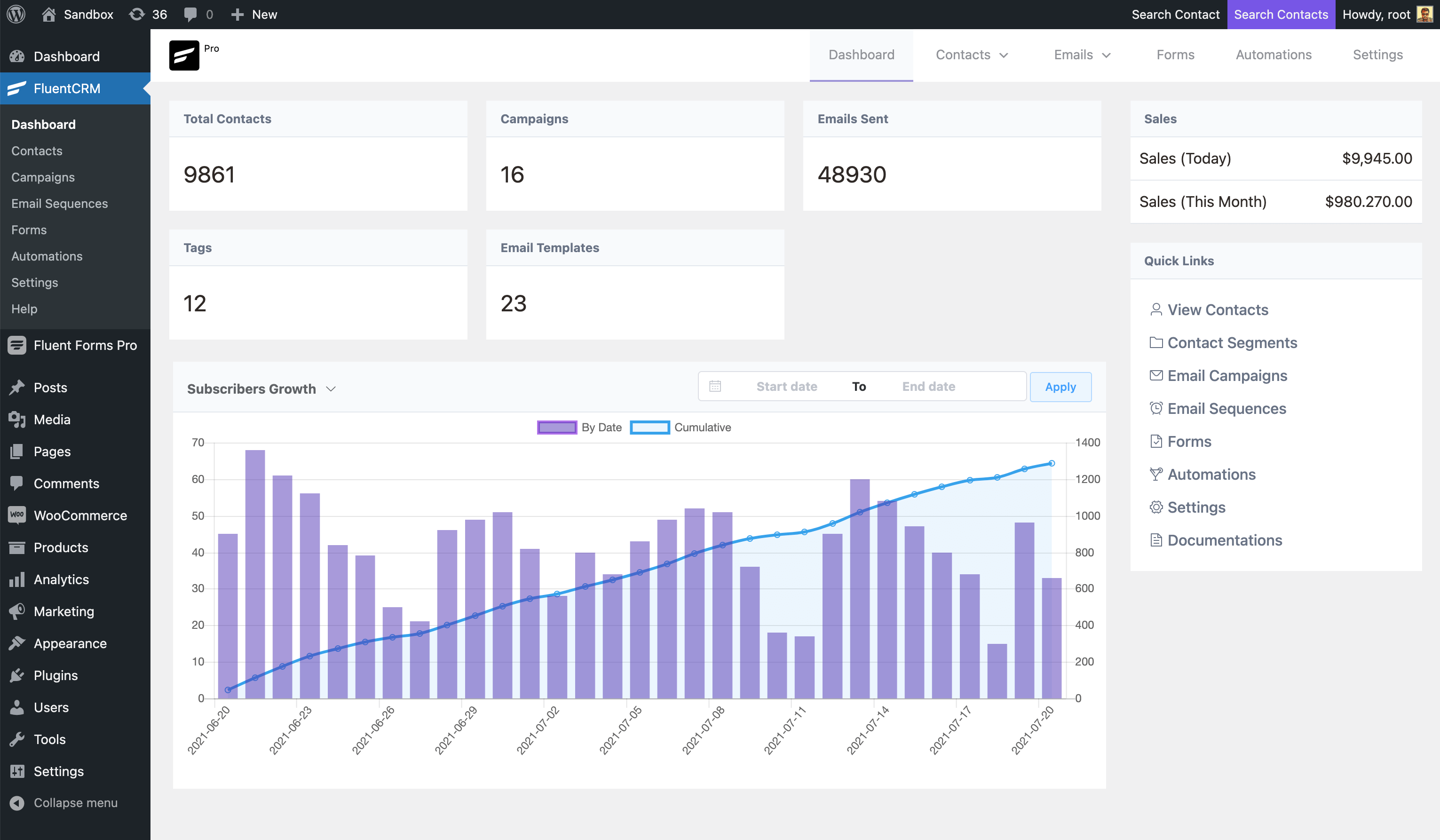Click inside the Start date input field
Viewport: 1440px width, 840px height.
(786, 386)
